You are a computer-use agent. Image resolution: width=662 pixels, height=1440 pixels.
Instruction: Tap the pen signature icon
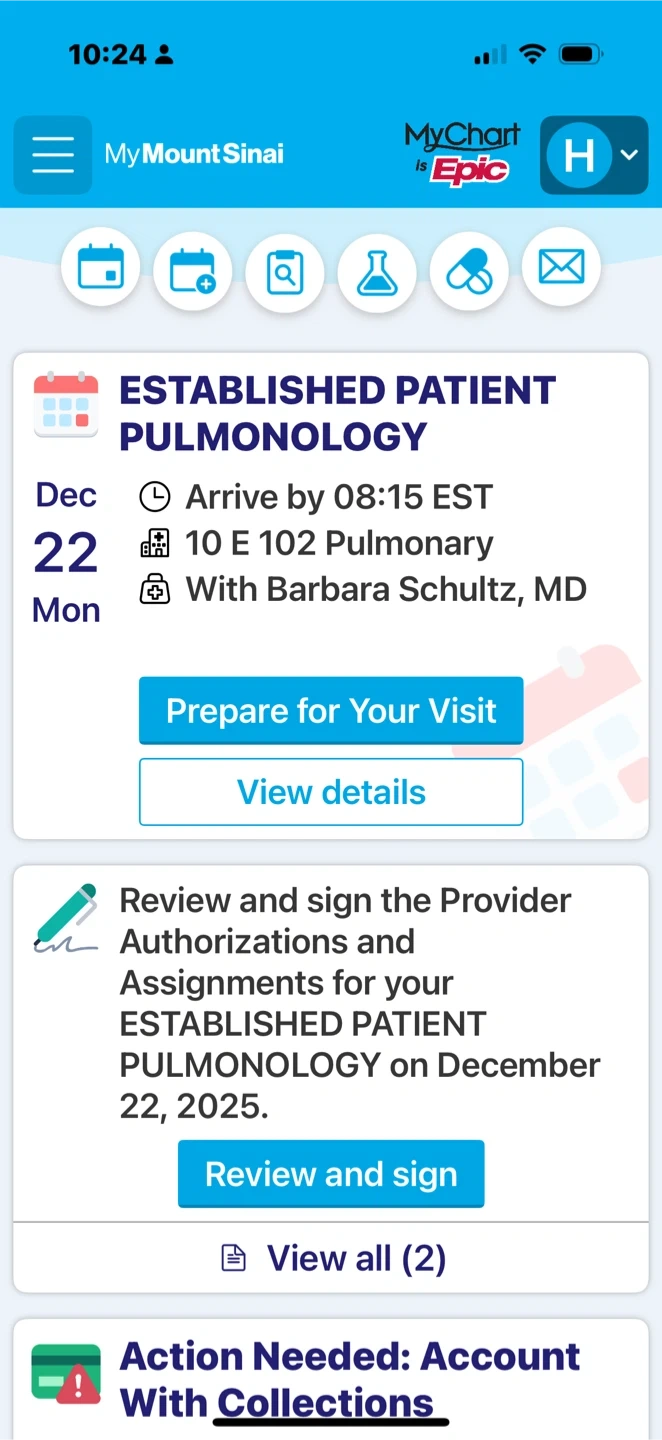[66, 917]
